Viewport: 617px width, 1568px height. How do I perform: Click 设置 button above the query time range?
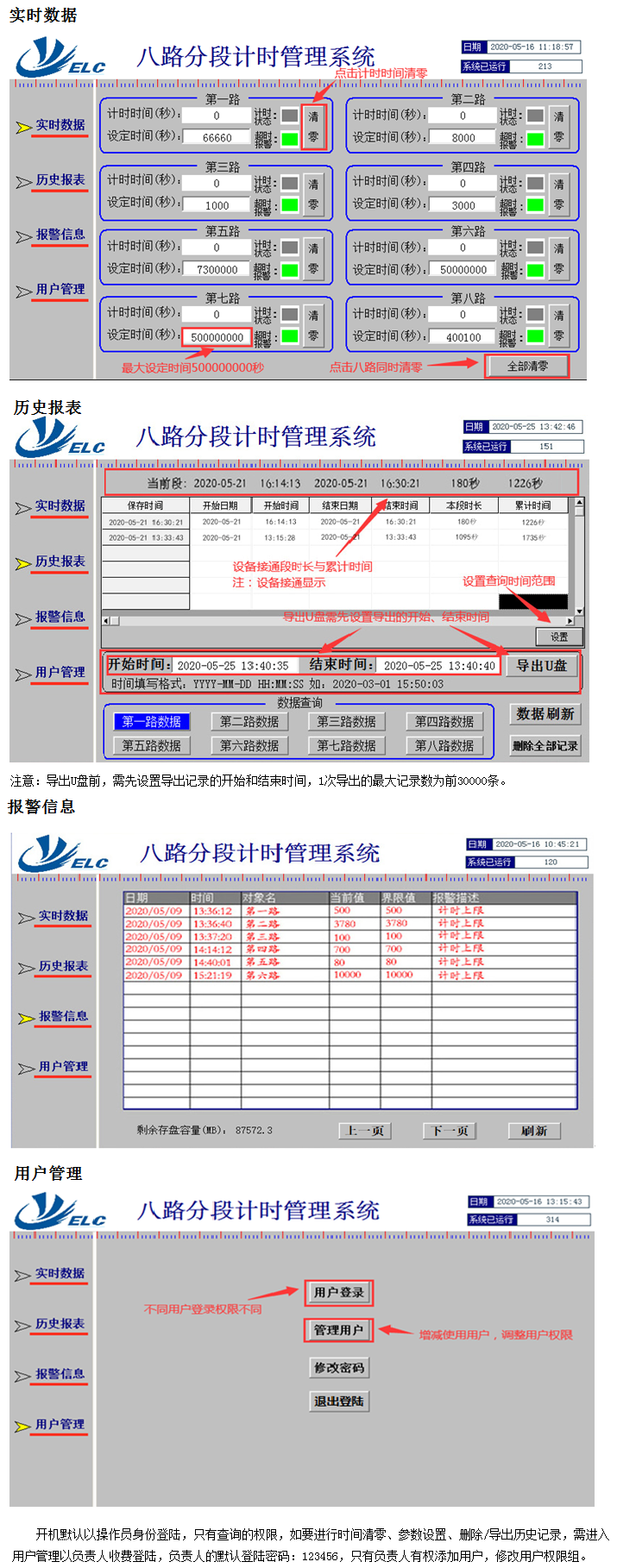(558, 637)
